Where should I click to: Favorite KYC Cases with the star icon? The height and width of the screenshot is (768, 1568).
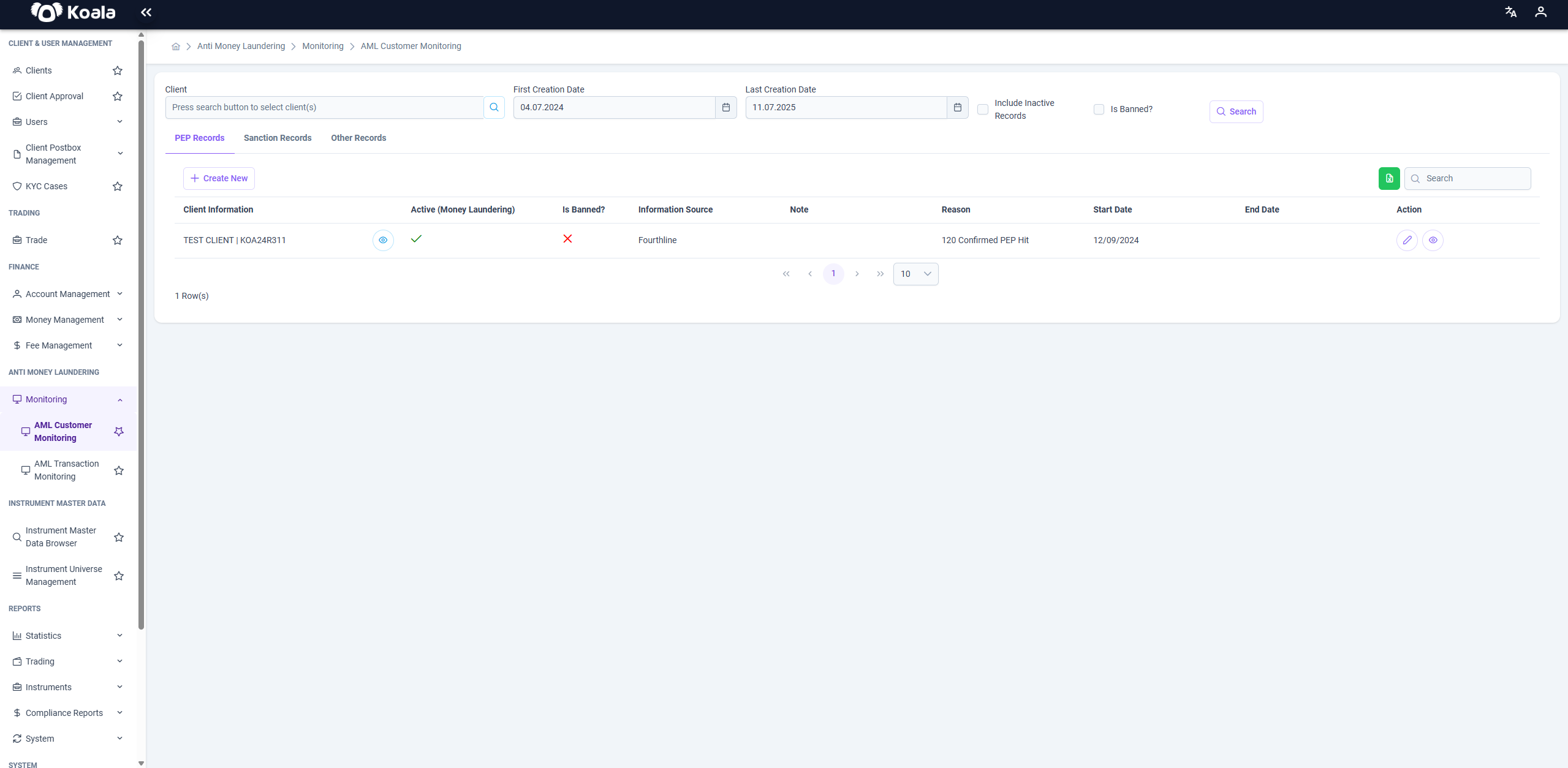[x=118, y=186]
